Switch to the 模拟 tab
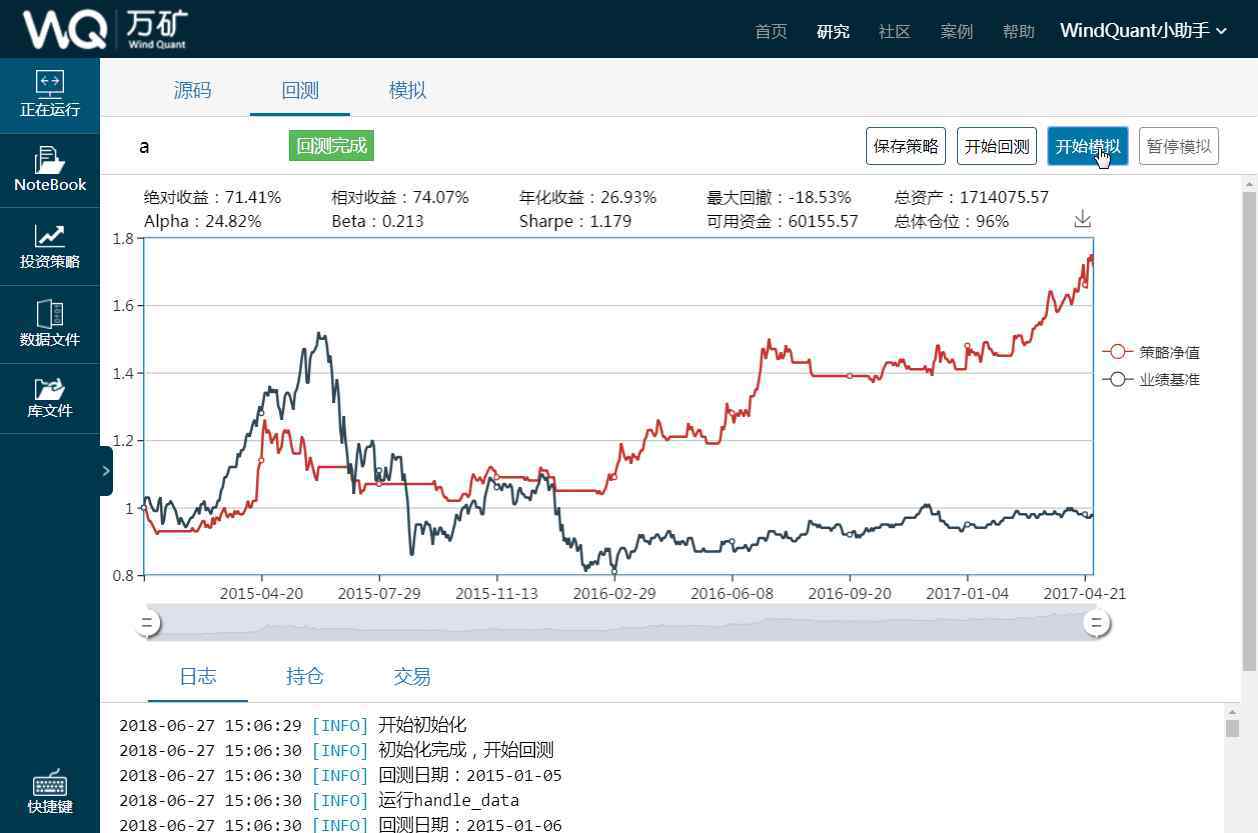1258x833 pixels. tap(408, 90)
